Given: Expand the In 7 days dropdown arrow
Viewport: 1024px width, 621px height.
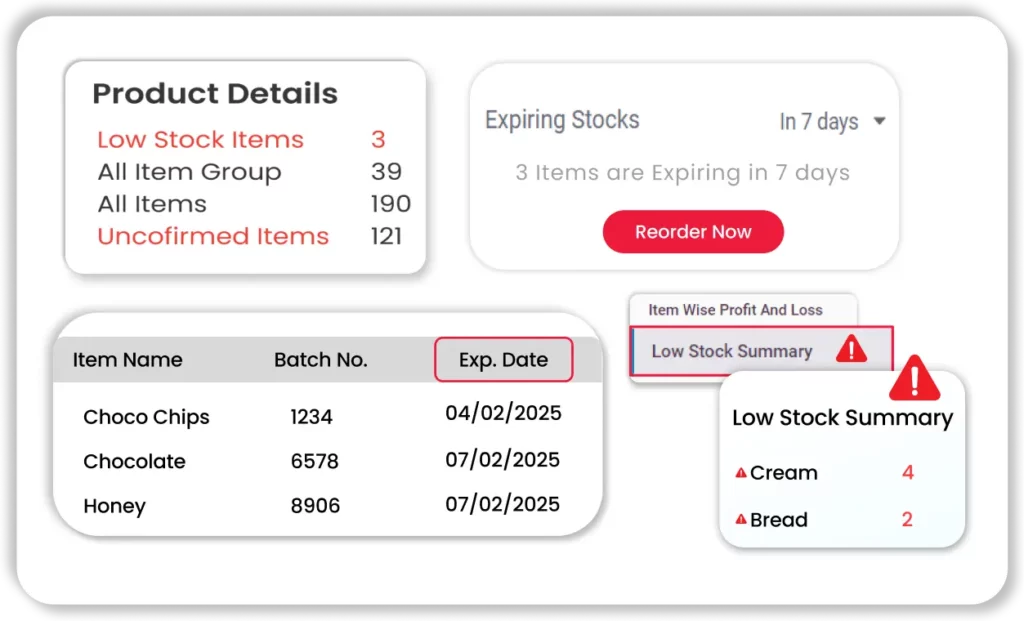Looking at the screenshot, I should [879, 121].
